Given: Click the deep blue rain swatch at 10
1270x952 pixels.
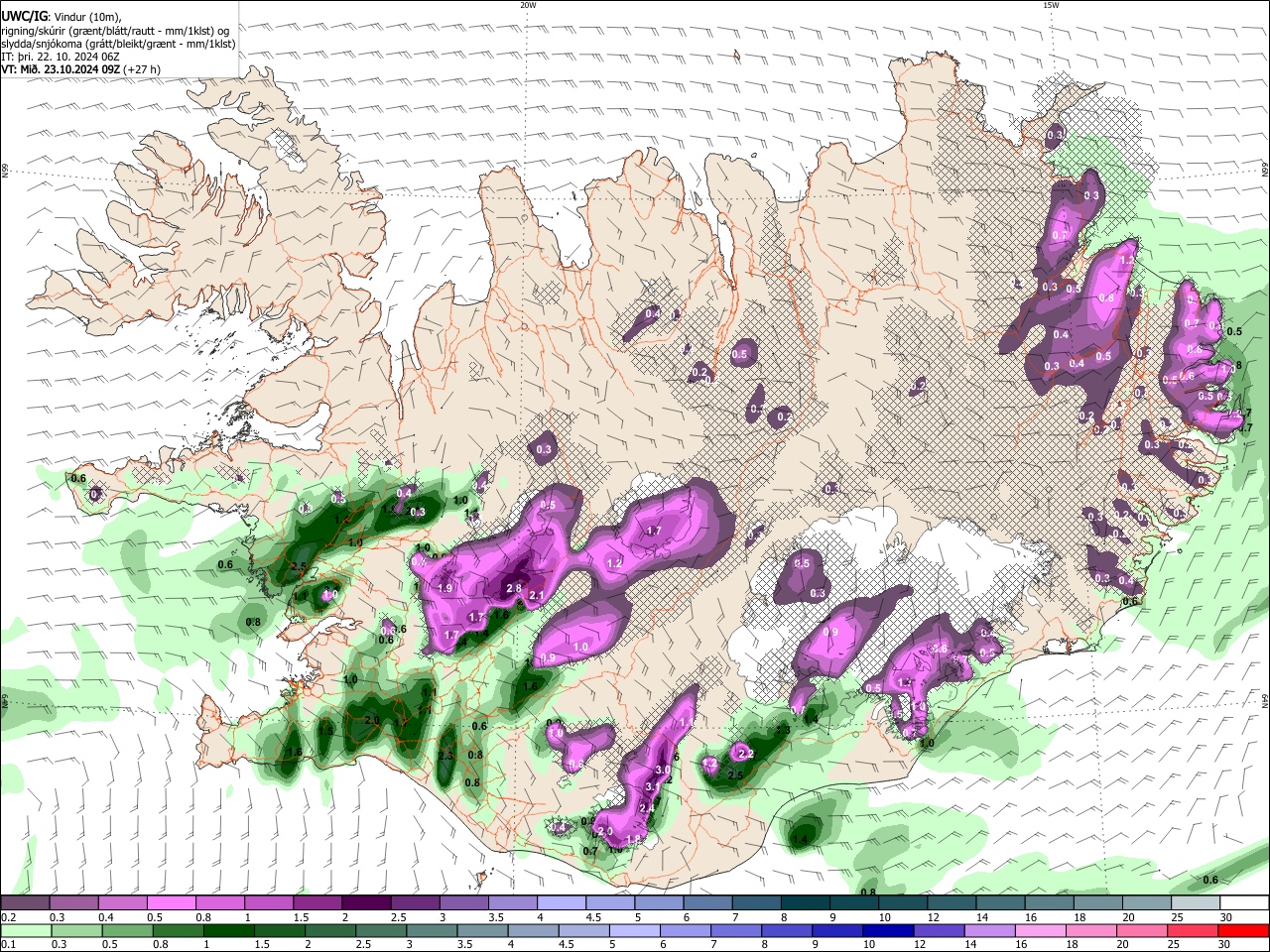Looking at the screenshot, I should coord(888,931).
